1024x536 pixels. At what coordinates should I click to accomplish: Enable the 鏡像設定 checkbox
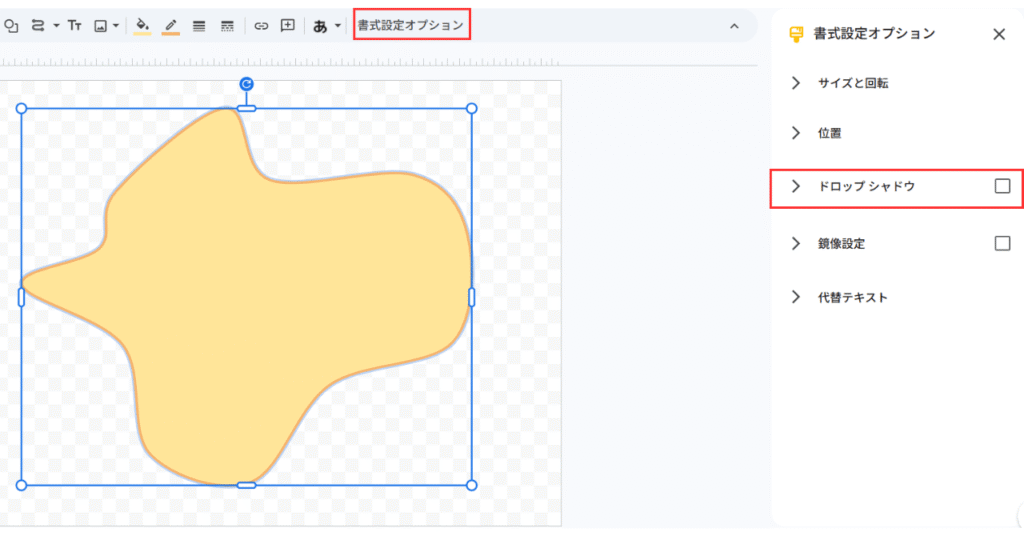coord(1002,243)
